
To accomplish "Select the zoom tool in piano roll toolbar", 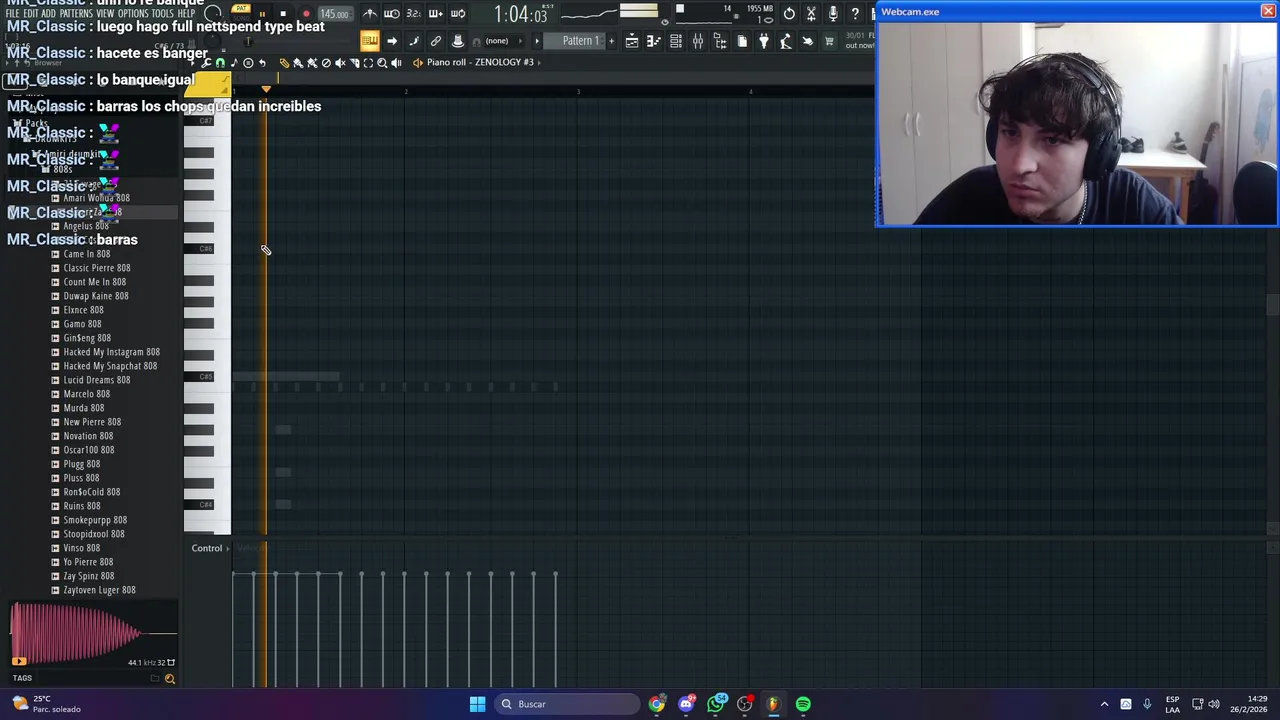I will pos(381,62).
